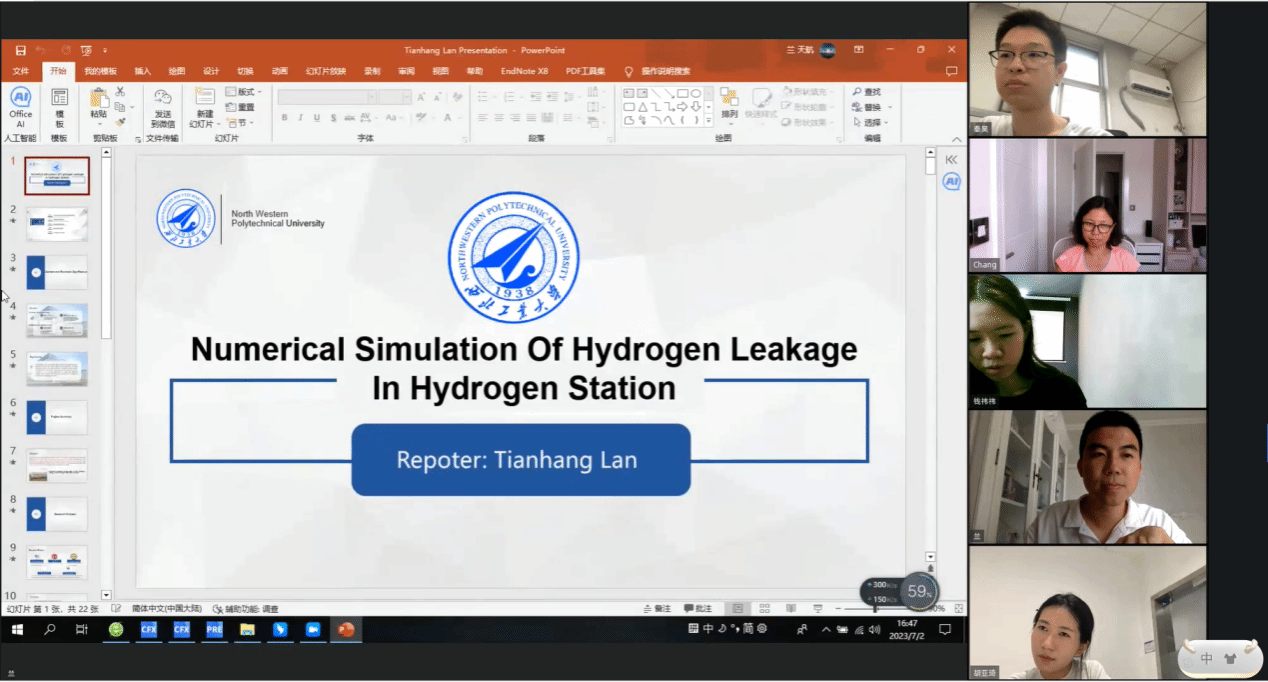The width and height of the screenshot is (1268, 682).
Task: Toggle Underline text formatting
Action: tap(316, 118)
